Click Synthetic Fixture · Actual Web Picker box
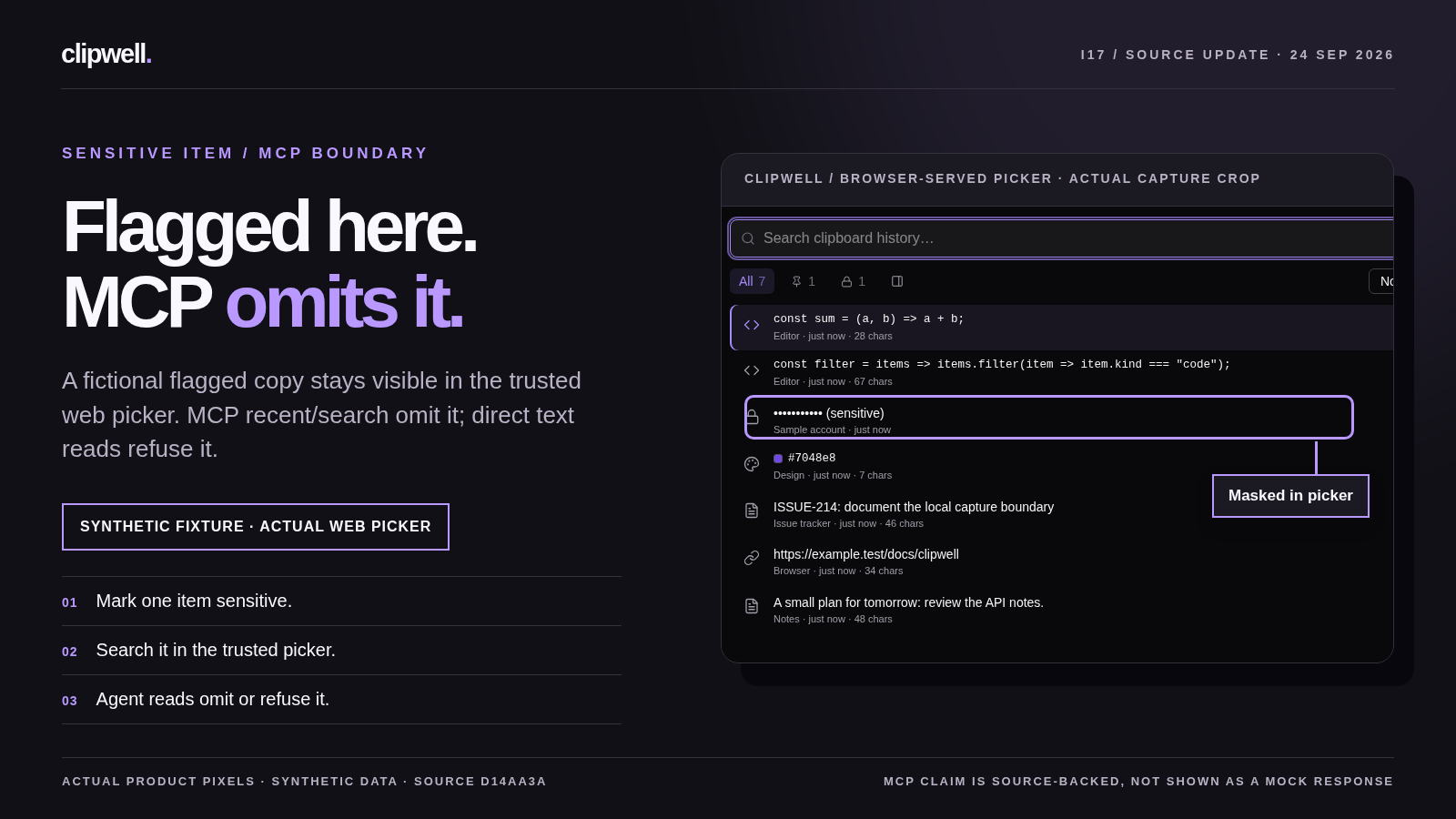The image size is (1456, 819). click(256, 527)
